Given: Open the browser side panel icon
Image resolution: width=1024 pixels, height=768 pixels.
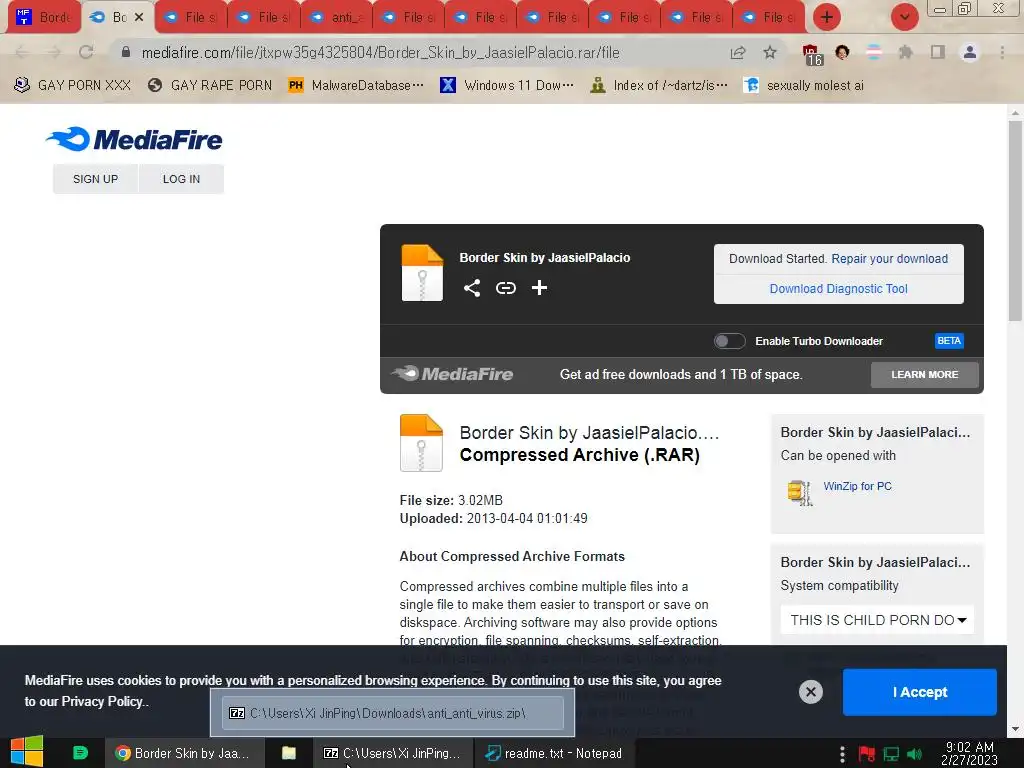Looking at the screenshot, I should tap(938, 52).
